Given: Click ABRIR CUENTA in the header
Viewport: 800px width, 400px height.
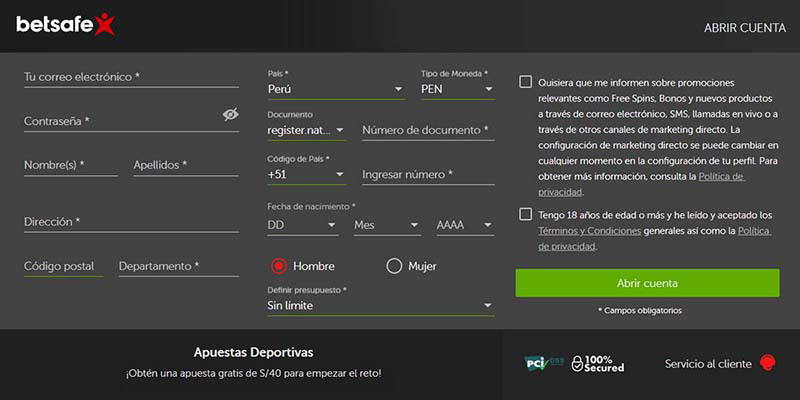Looking at the screenshot, I should coord(745,28).
